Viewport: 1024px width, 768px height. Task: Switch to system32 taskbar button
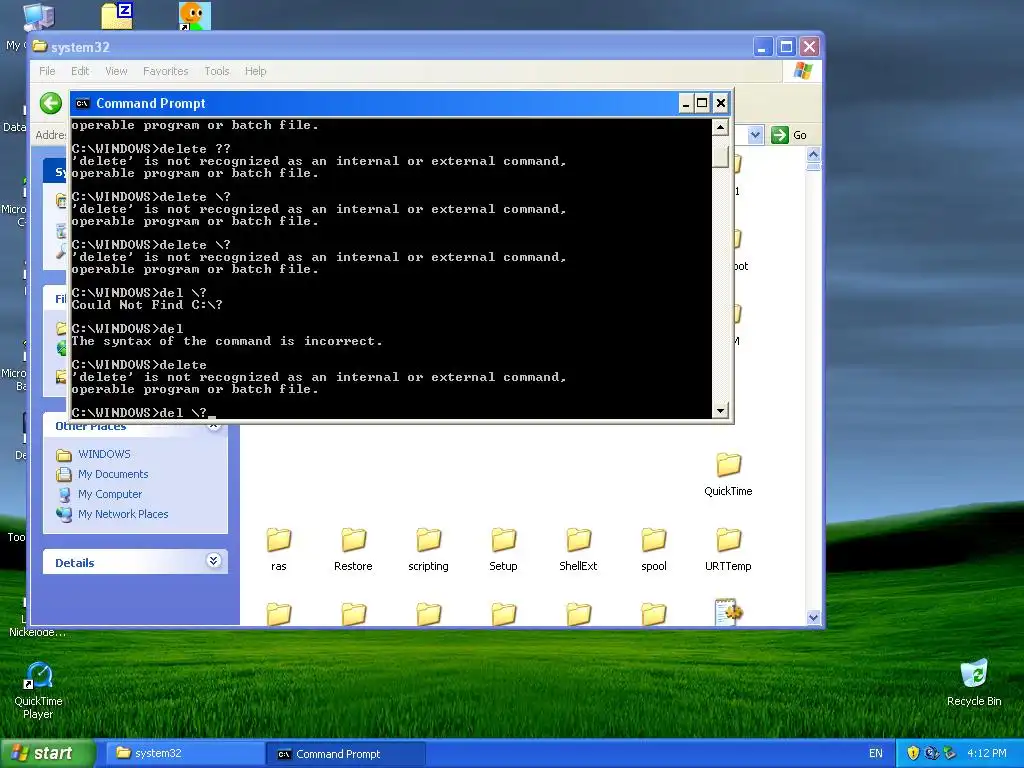tap(184, 754)
